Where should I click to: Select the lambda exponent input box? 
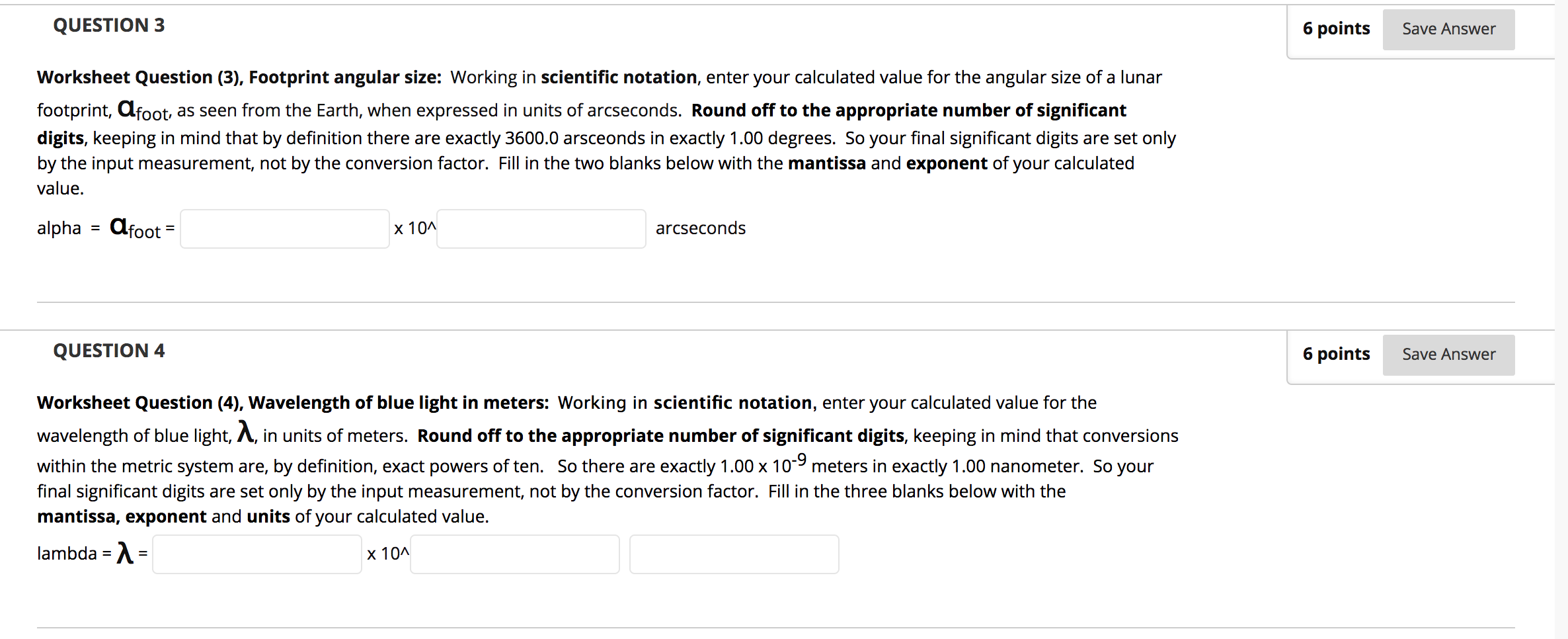point(515,554)
